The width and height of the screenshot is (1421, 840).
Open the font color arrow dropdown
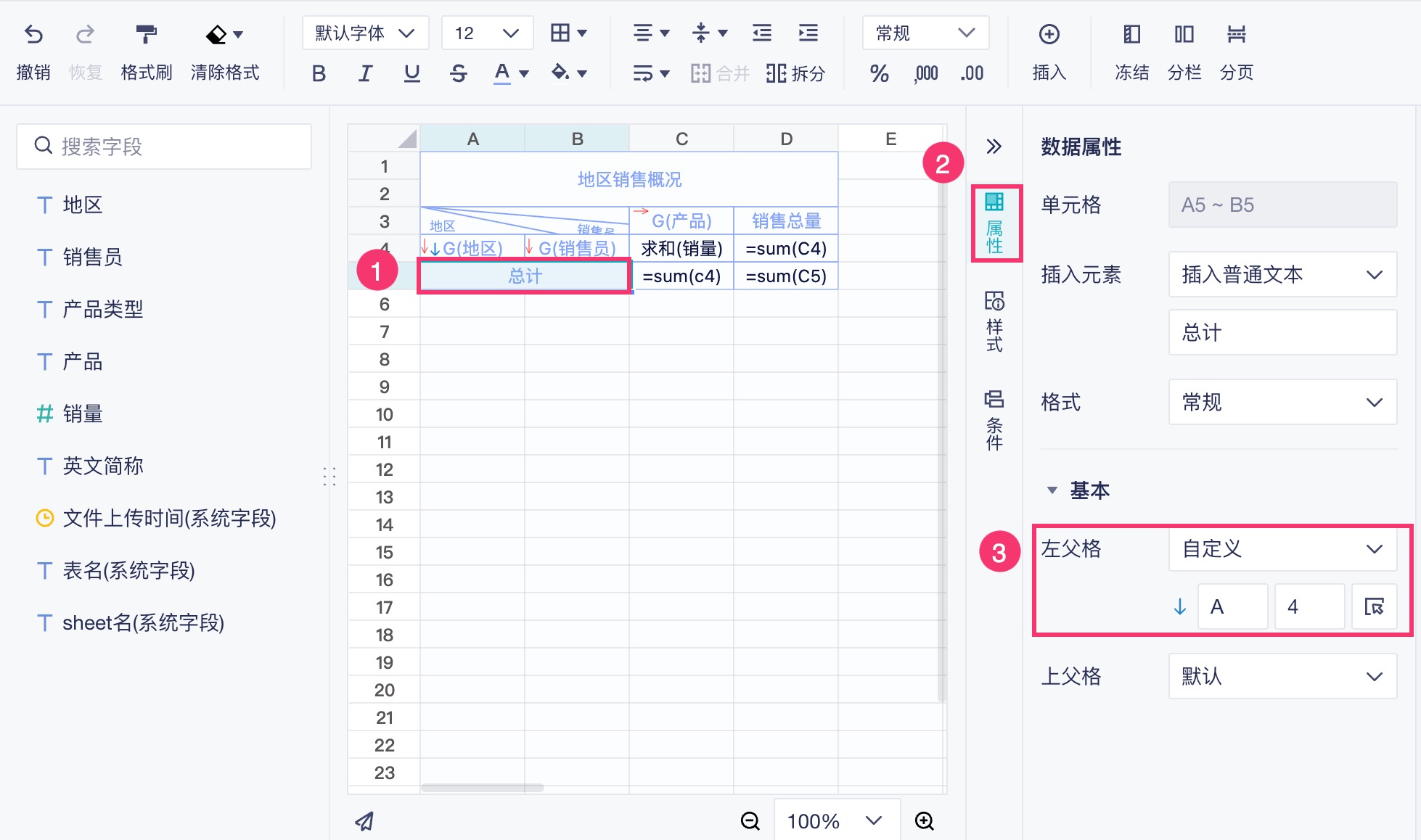(524, 73)
